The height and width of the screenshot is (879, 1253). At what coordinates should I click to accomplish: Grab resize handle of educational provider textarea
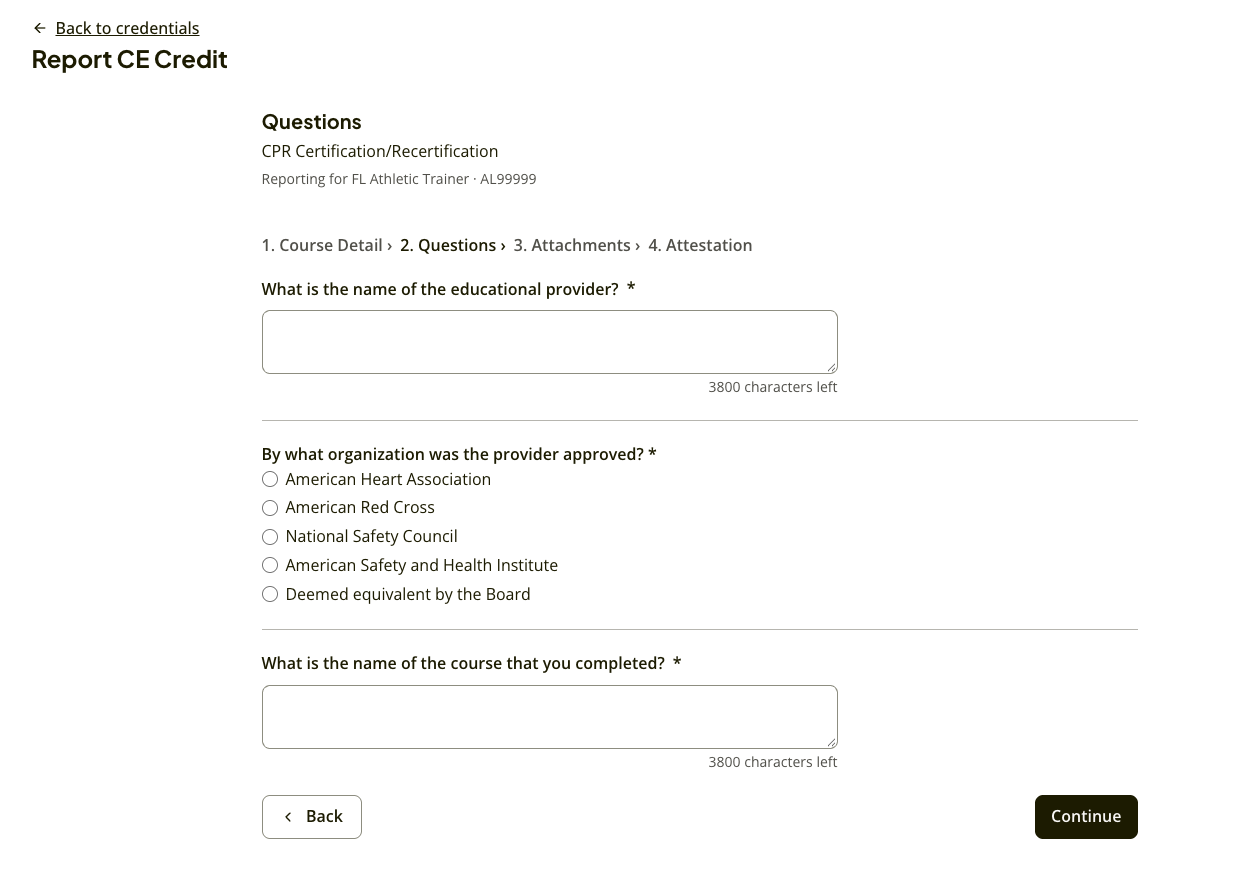[x=831, y=367]
